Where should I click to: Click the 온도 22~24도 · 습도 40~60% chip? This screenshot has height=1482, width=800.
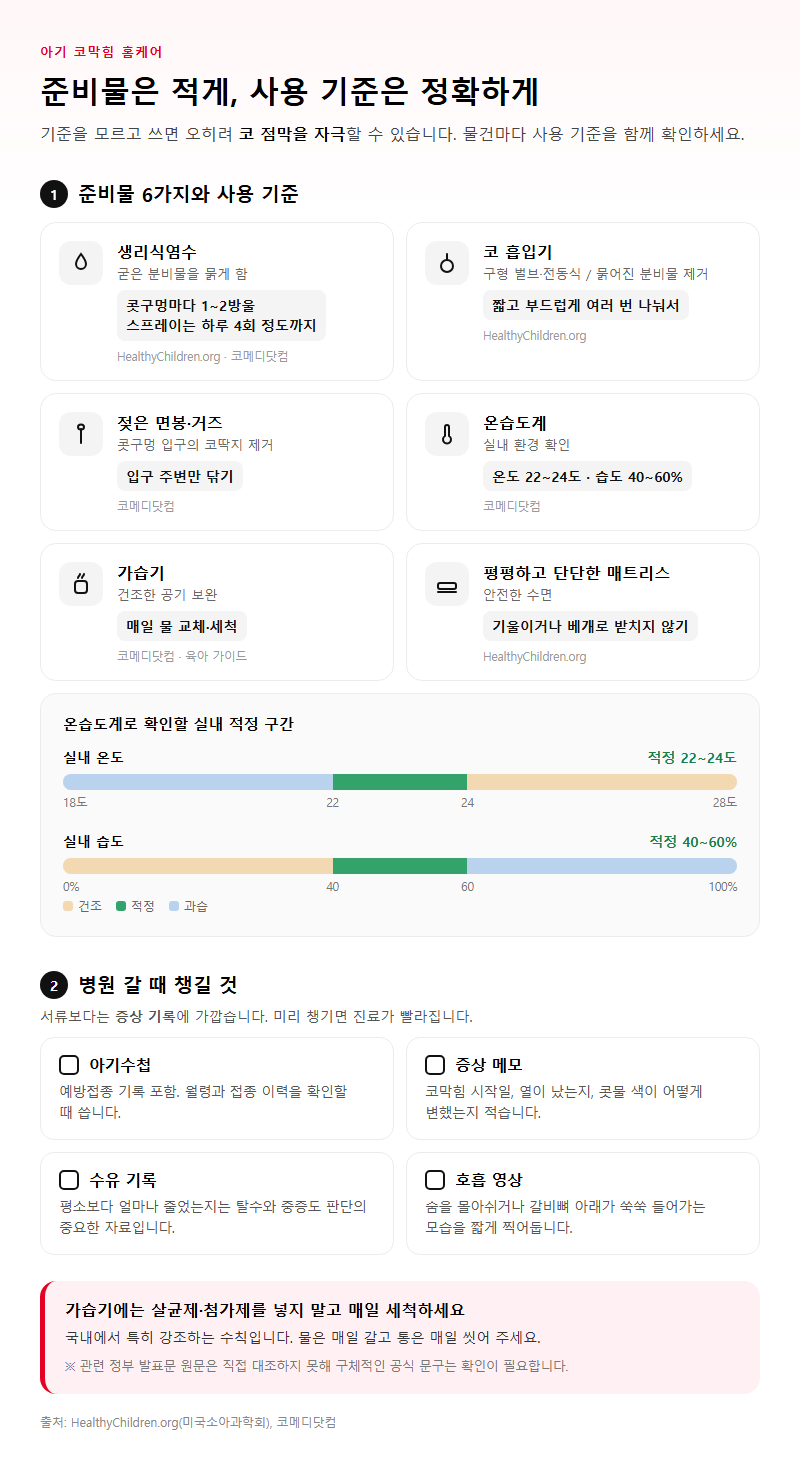click(x=587, y=476)
